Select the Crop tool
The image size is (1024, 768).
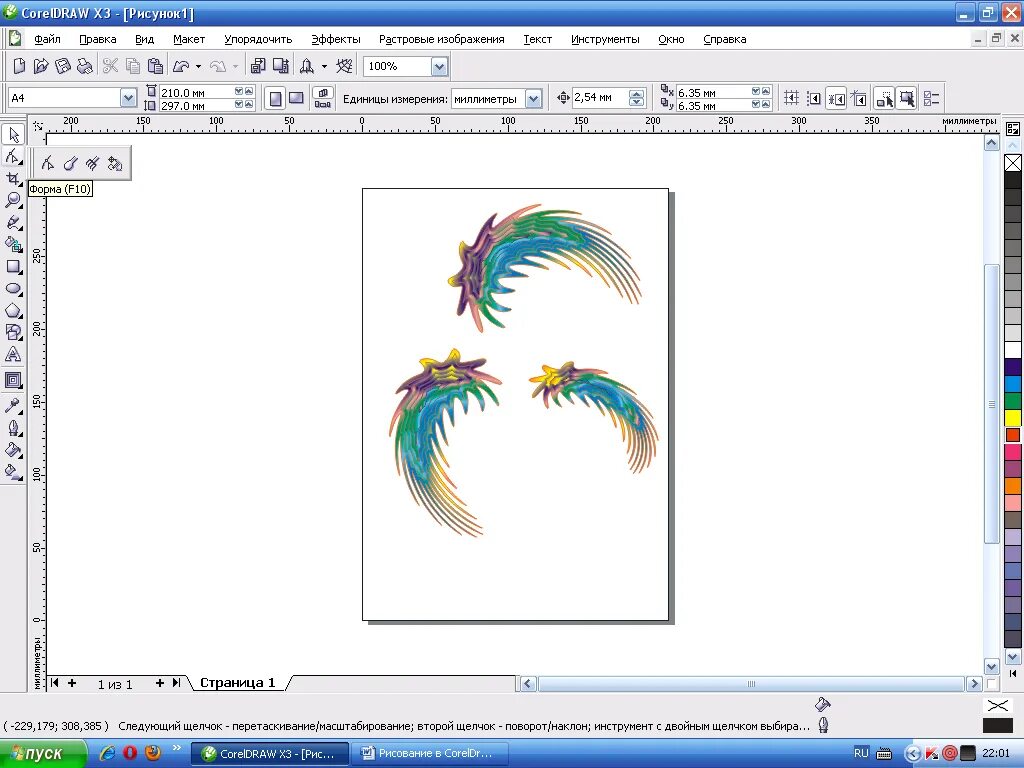pos(13,178)
